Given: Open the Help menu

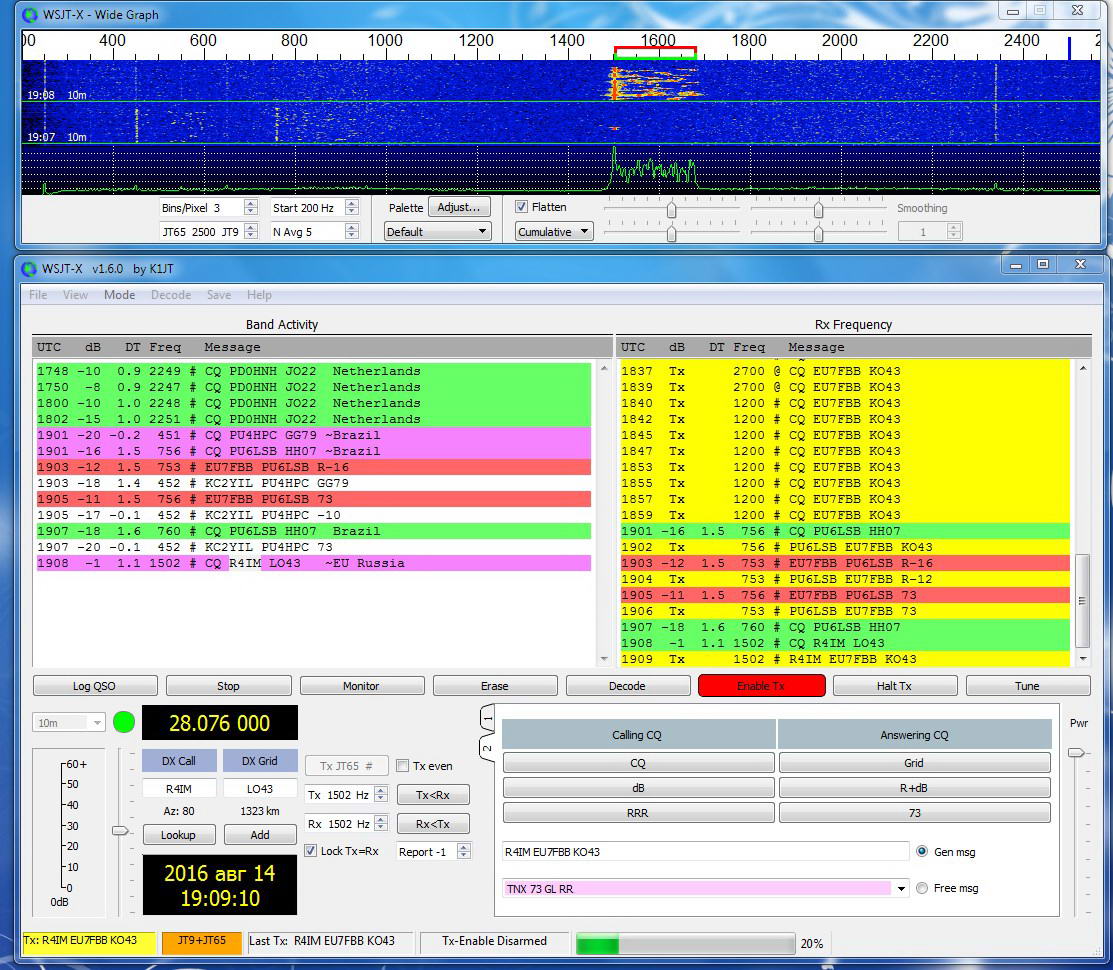Looking at the screenshot, I should pyautogui.click(x=259, y=294).
